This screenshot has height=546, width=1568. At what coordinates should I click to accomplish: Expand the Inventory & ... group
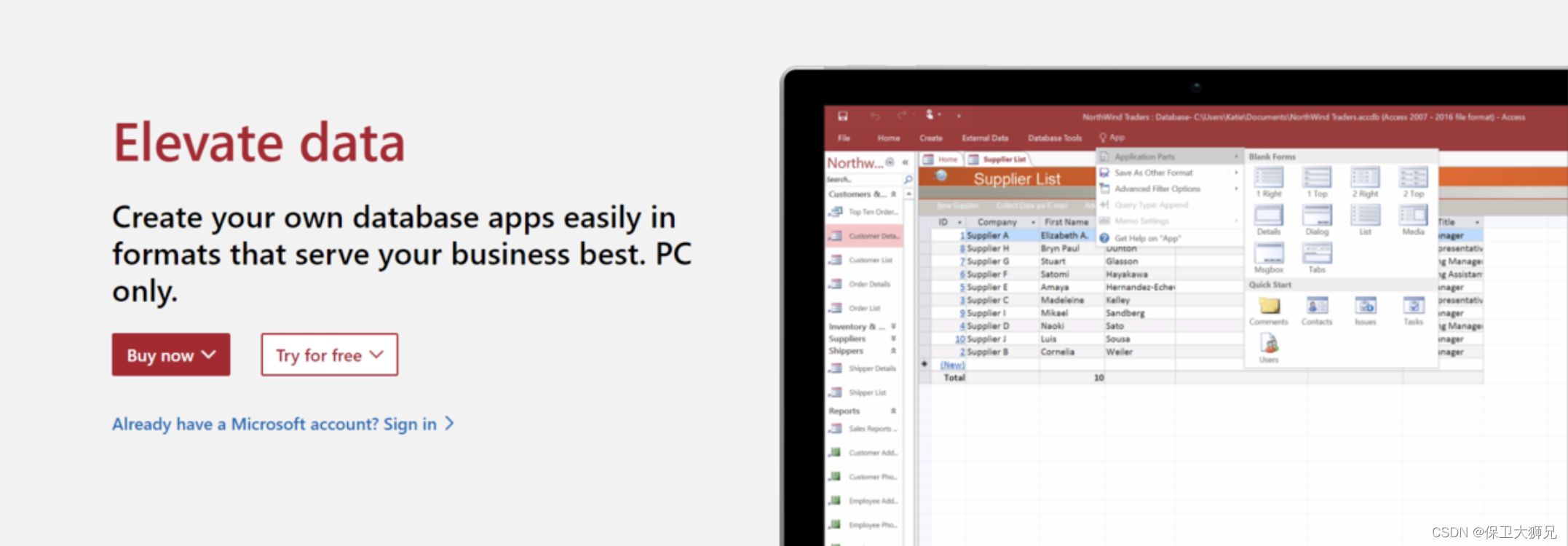click(x=863, y=327)
